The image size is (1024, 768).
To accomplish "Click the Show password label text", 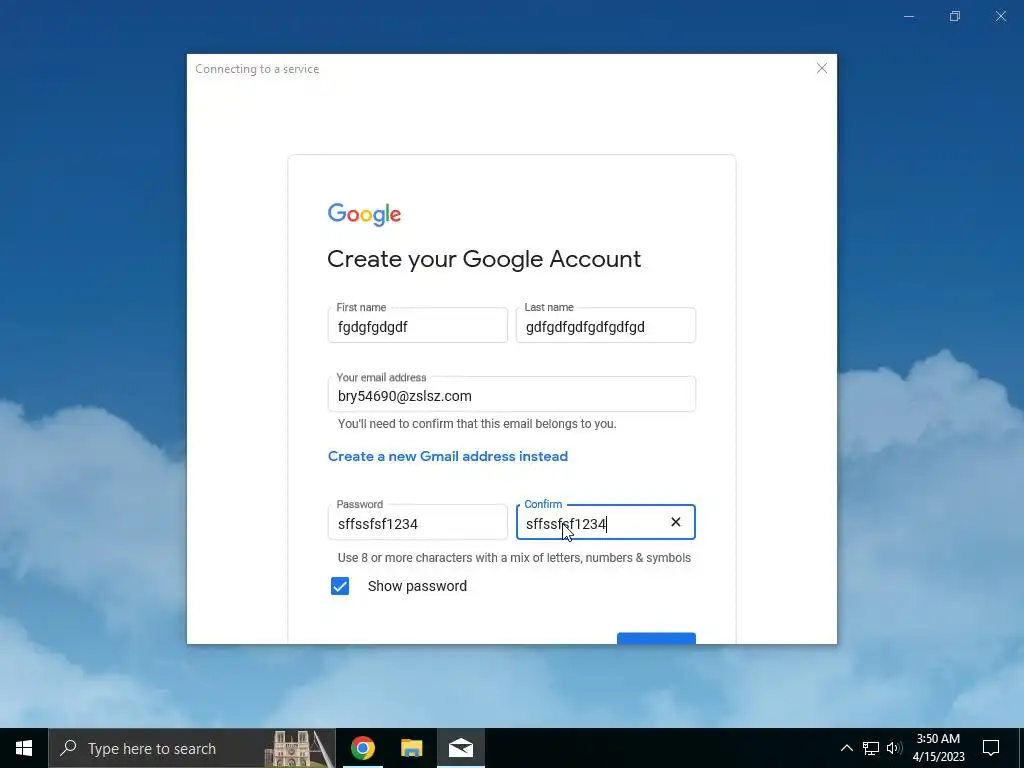I will (x=417, y=586).
